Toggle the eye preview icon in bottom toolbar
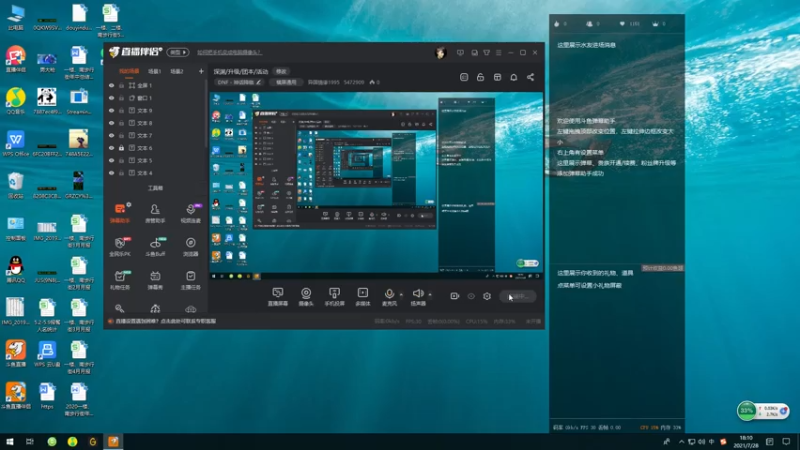This screenshot has height=450, width=800. point(471,296)
